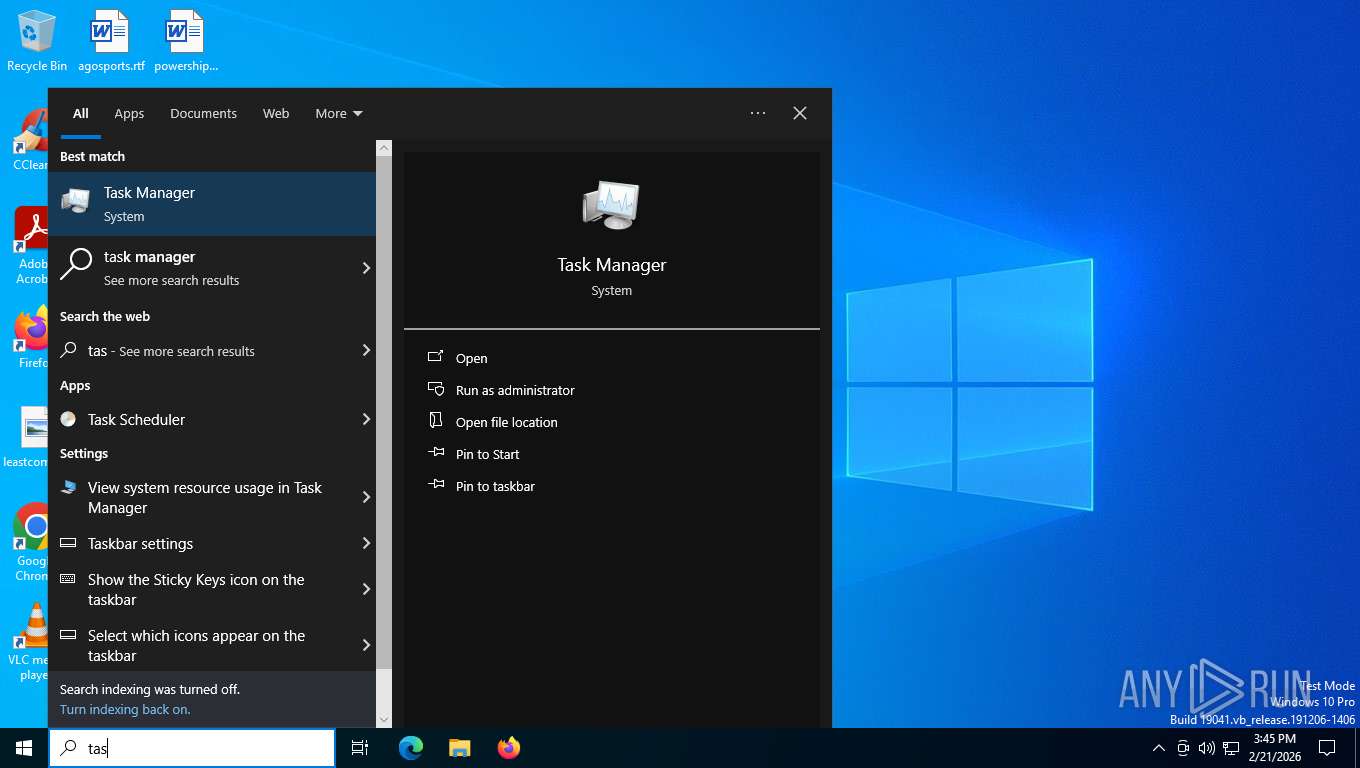Click the results list scrollbar thumb
This screenshot has height=768, width=1360.
[x=384, y=413]
